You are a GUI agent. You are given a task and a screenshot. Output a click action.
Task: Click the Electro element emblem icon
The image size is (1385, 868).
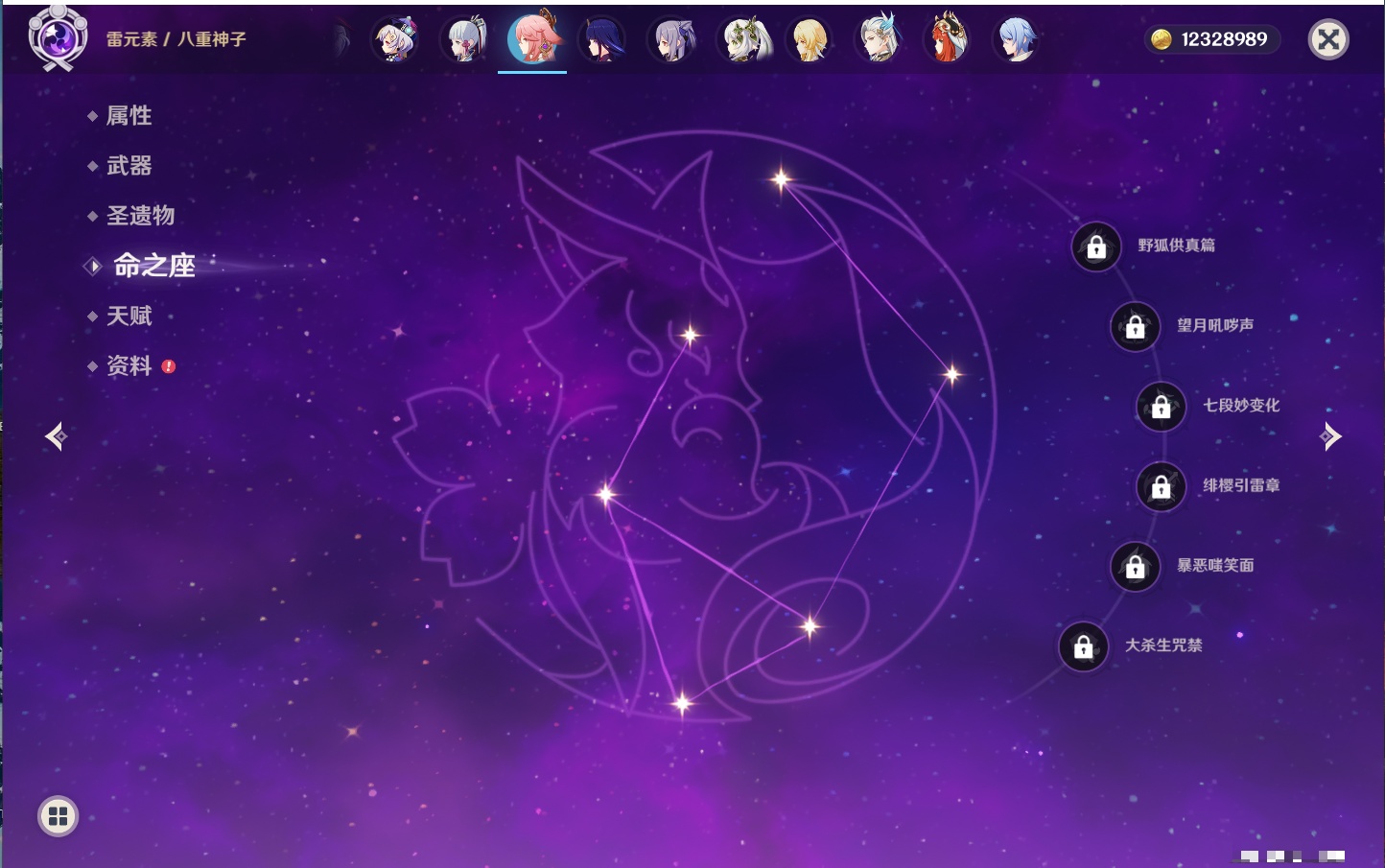click(x=58, y=38)
